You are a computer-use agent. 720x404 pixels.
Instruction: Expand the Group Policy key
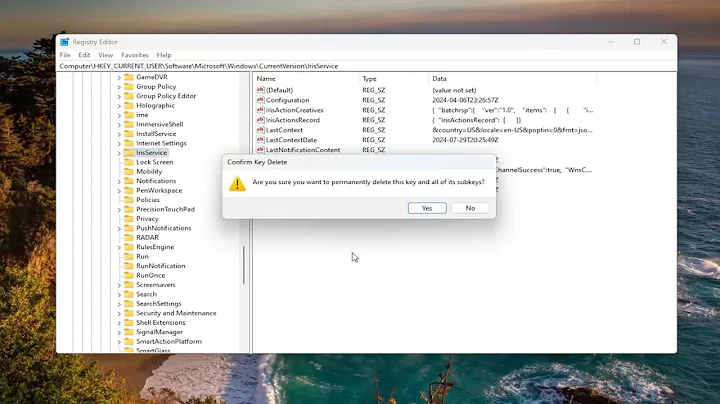pos(119,87)
